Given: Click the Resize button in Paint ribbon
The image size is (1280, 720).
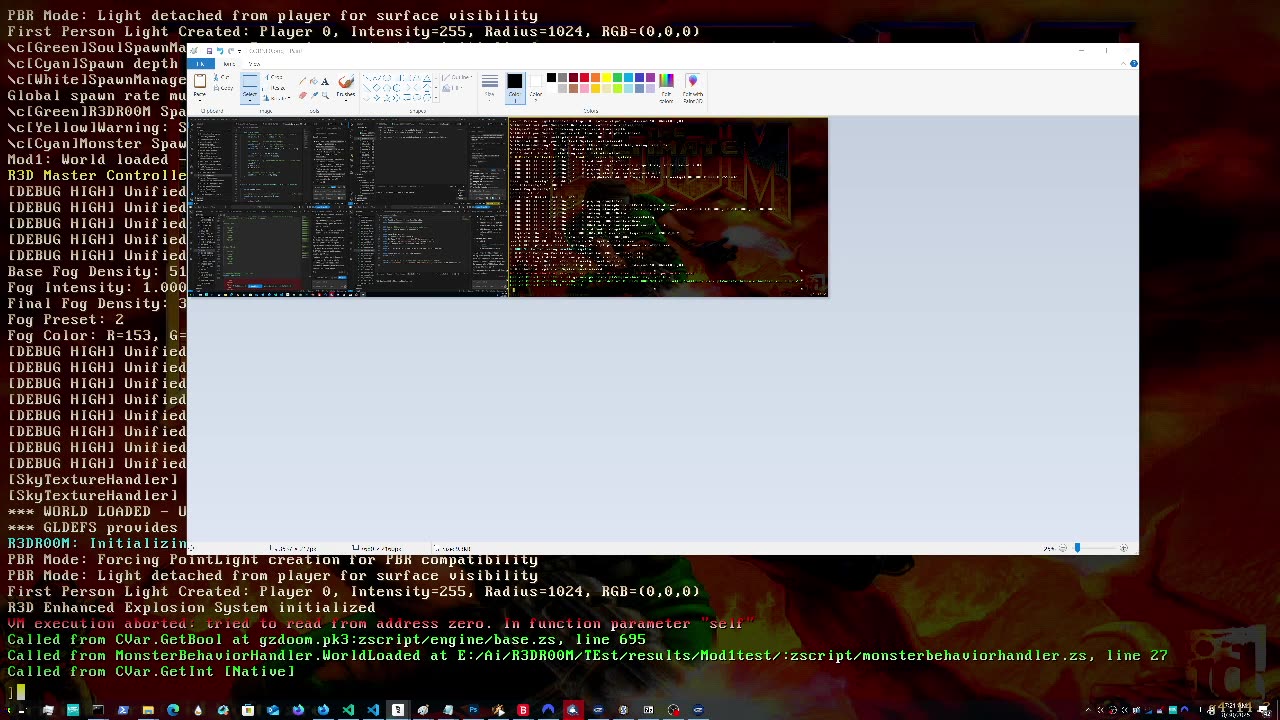Looking at the screenshot, I should pyautogui.click(x=273, y=88).
